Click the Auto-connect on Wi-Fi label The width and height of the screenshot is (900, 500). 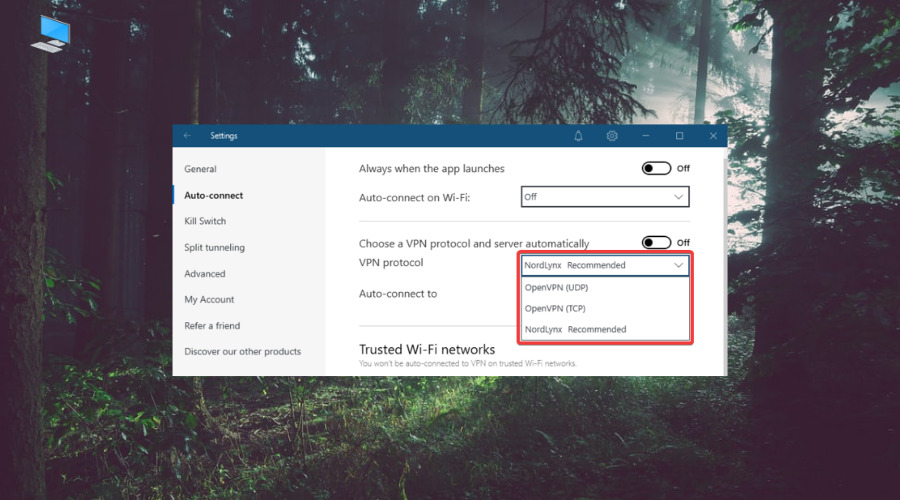click(x=414, y=197)
